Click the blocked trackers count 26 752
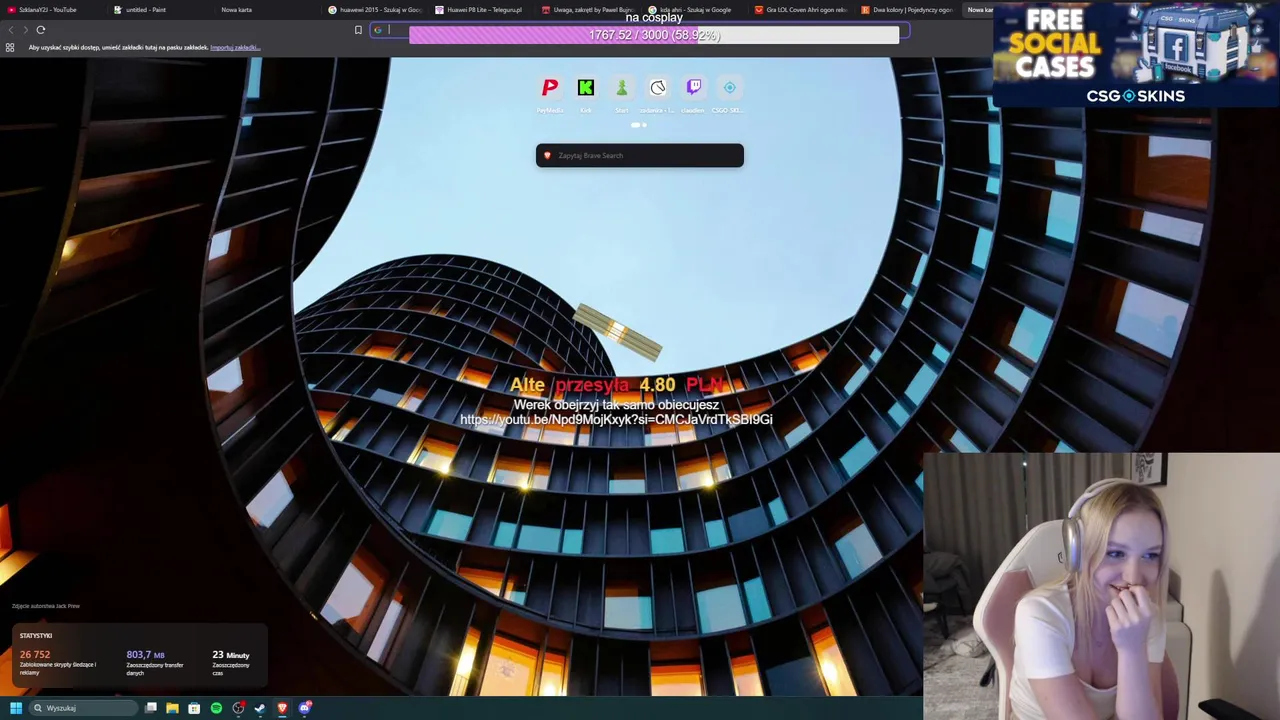The image size is (1280, 720). (x=34, y=655)
